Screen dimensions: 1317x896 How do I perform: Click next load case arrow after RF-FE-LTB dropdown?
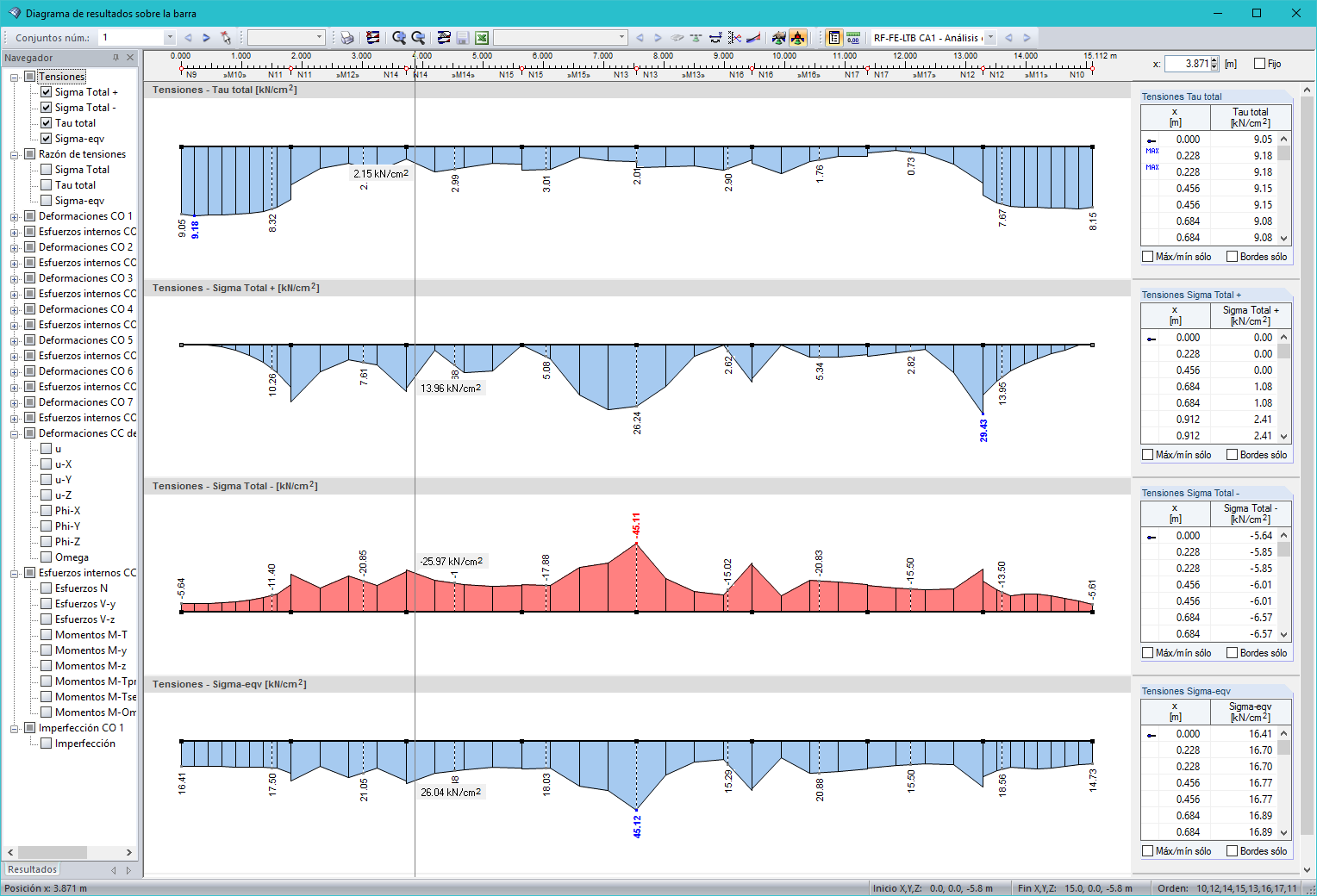[x=1027, y=38]
